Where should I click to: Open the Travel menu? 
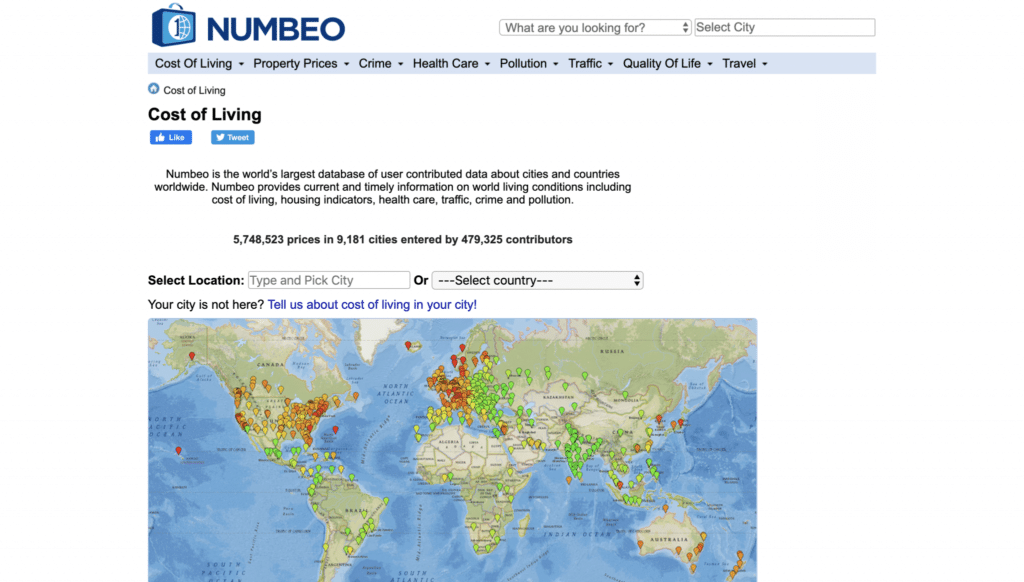pyautogui.click(x=745, y=63)
